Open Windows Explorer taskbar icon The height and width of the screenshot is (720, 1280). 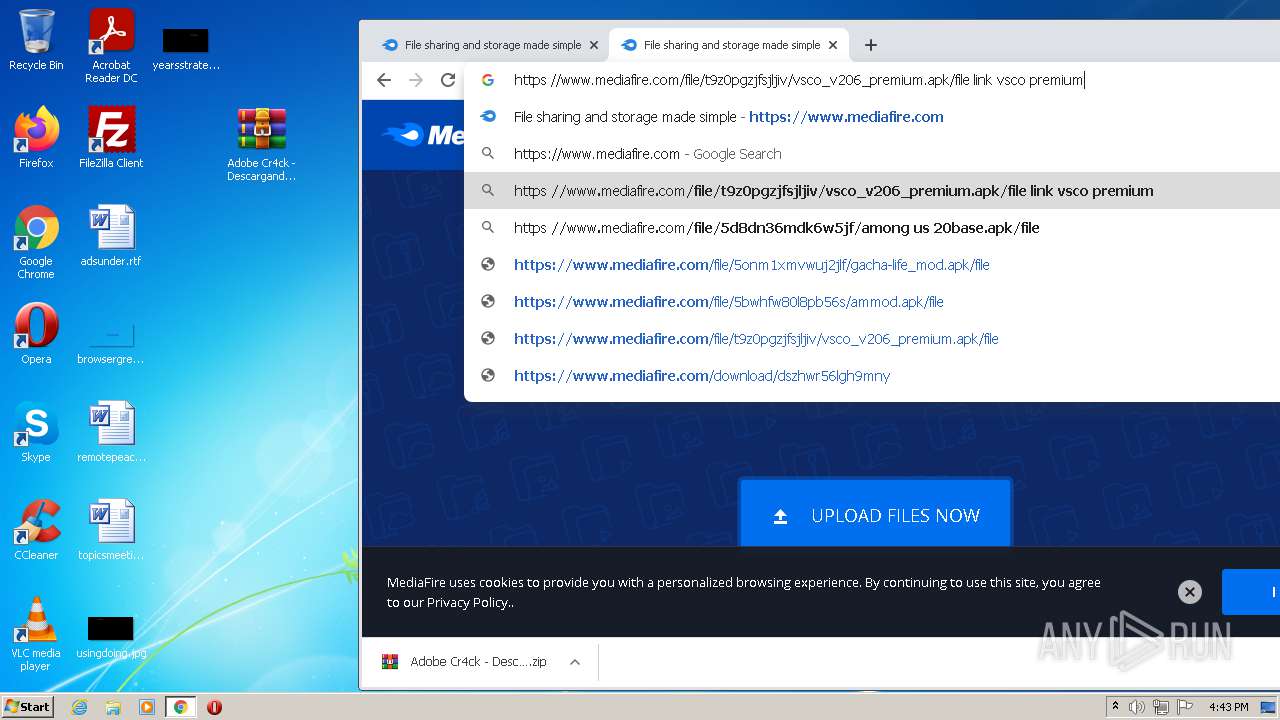pos(113,707)
